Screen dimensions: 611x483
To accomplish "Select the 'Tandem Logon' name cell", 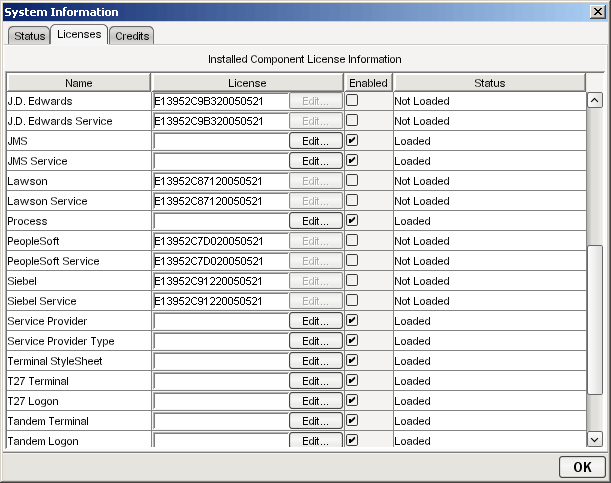I will click(79, 440).
